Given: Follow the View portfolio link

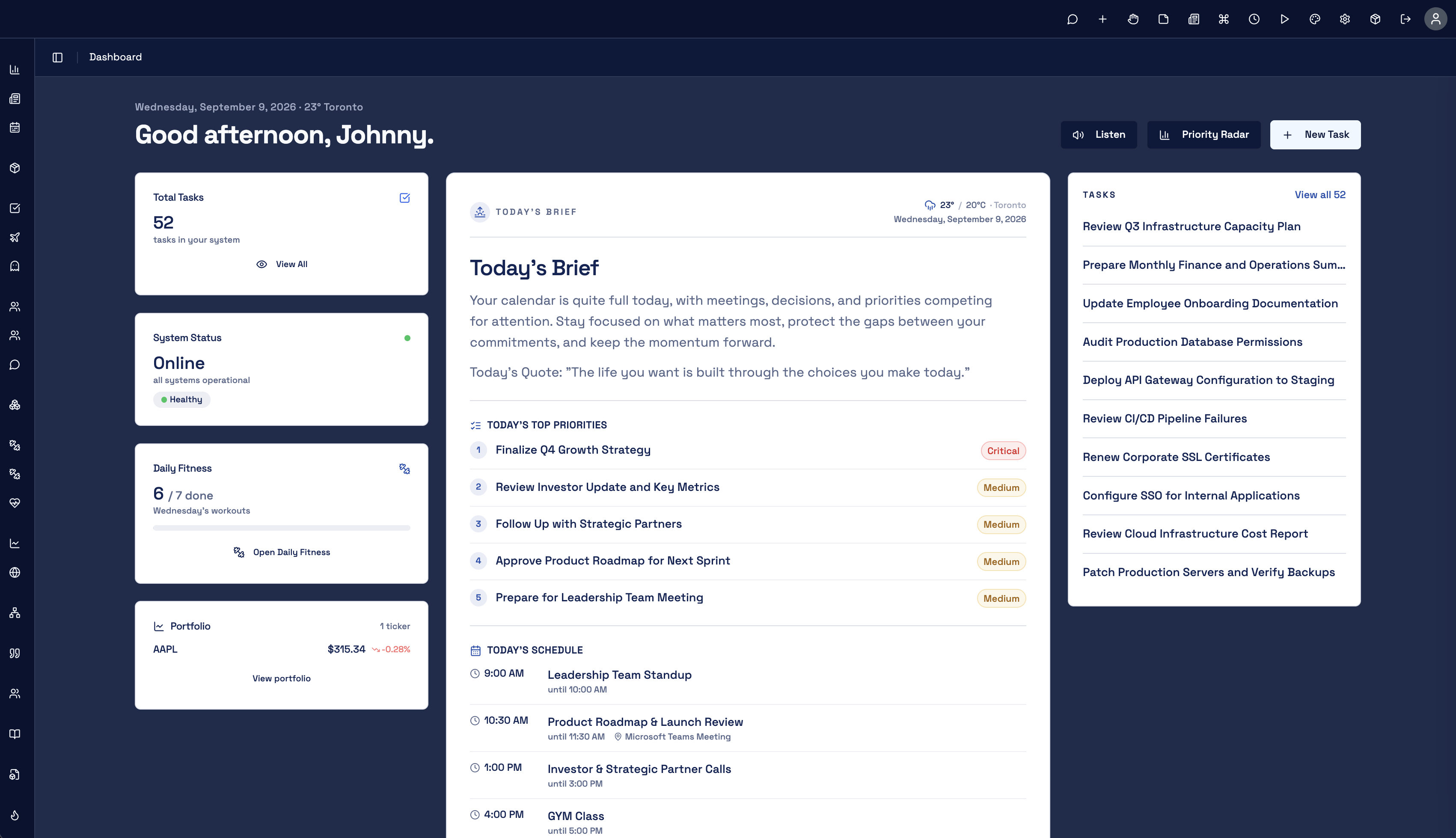Looking at the screenshot, I should pyautogui.click(x=282, y=678).
